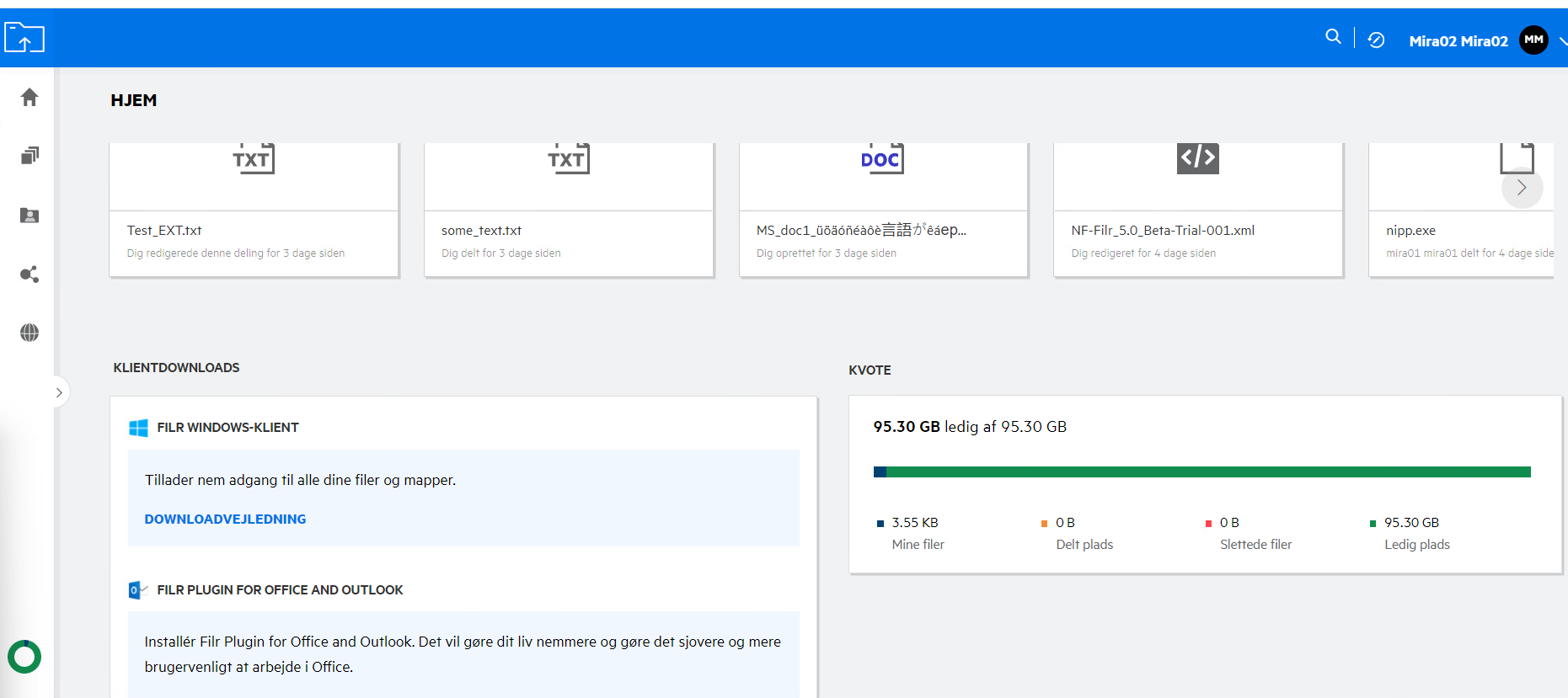The width and height of the screenshot is (1568, 698).
Task: Open Shared With Me in the sidebar
Action: pyautogui.click(x=29, y=216)
